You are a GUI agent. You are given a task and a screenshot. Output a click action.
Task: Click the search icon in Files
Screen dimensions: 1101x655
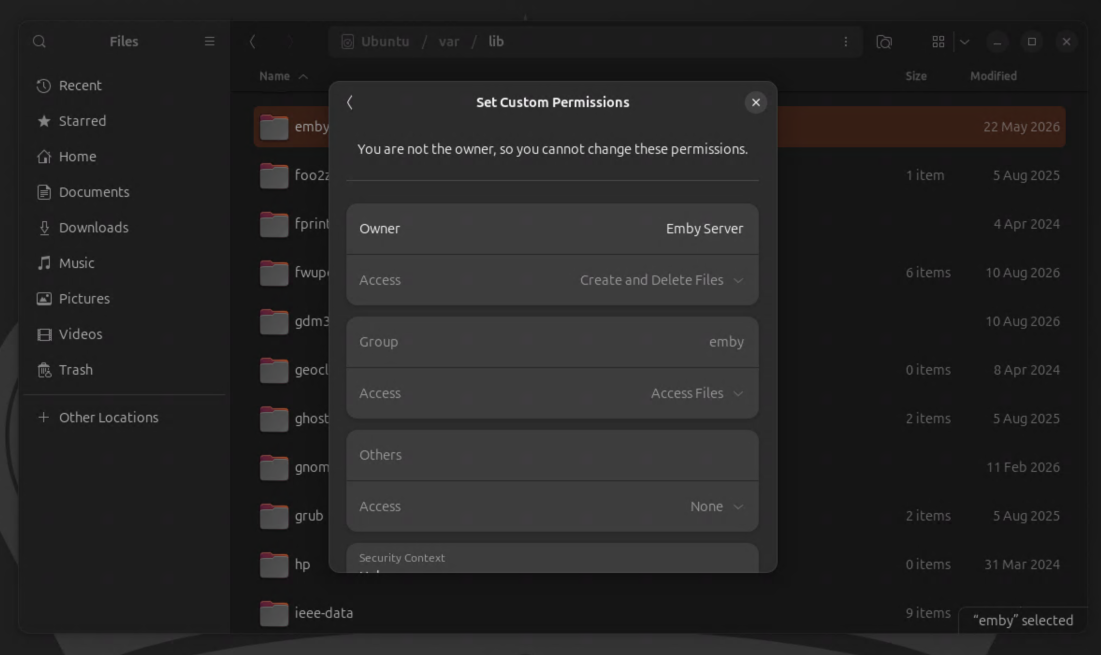coord(39,41)
